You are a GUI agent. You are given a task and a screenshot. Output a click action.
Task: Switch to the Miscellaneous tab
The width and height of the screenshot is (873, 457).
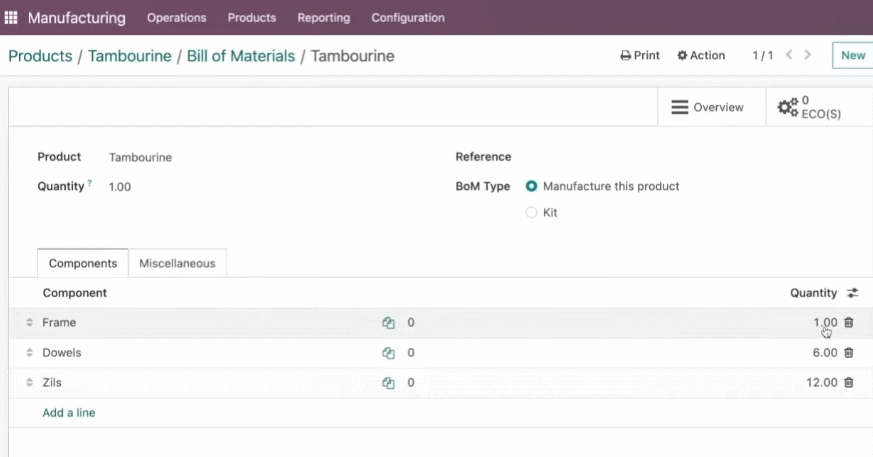[x=177, y=263]
